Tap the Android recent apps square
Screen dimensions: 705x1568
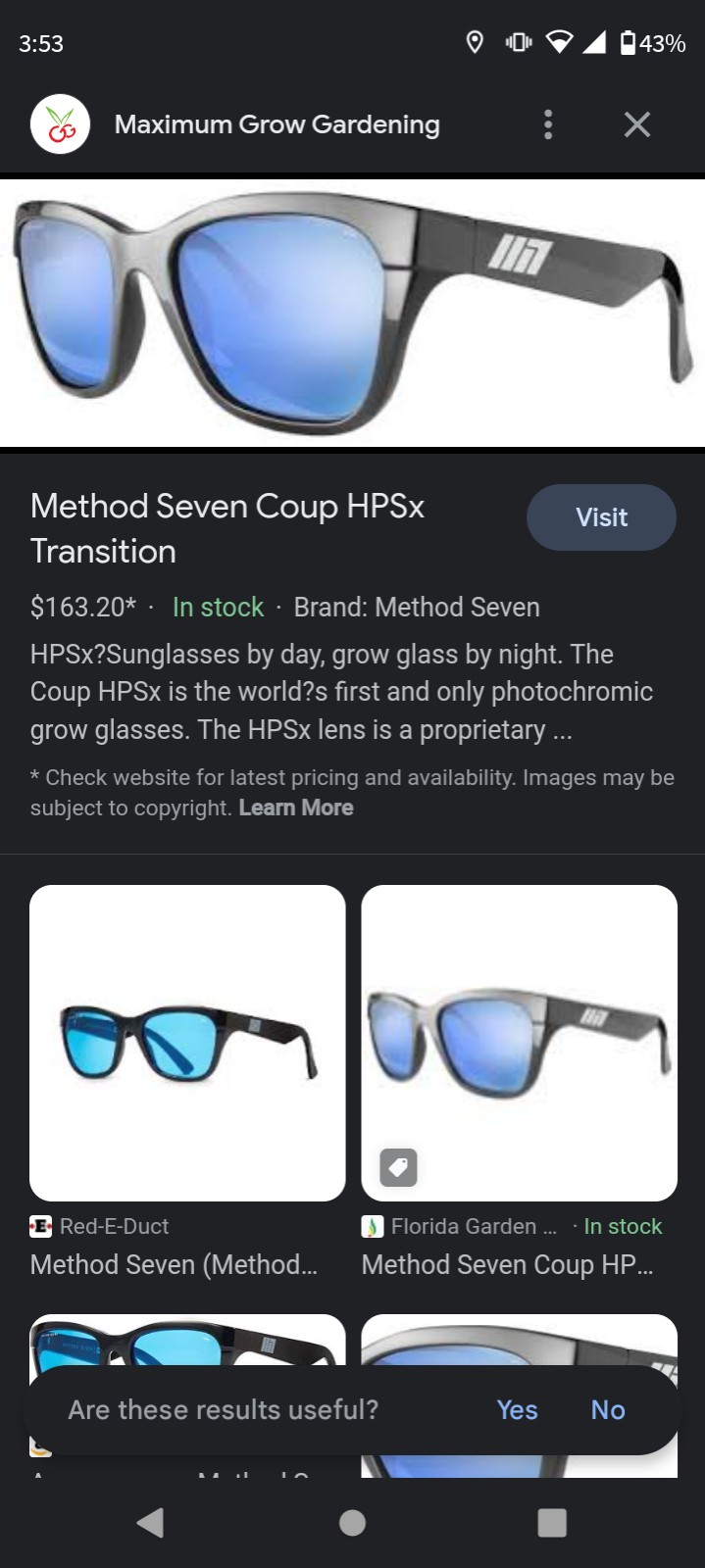(x=552, y=1522)
